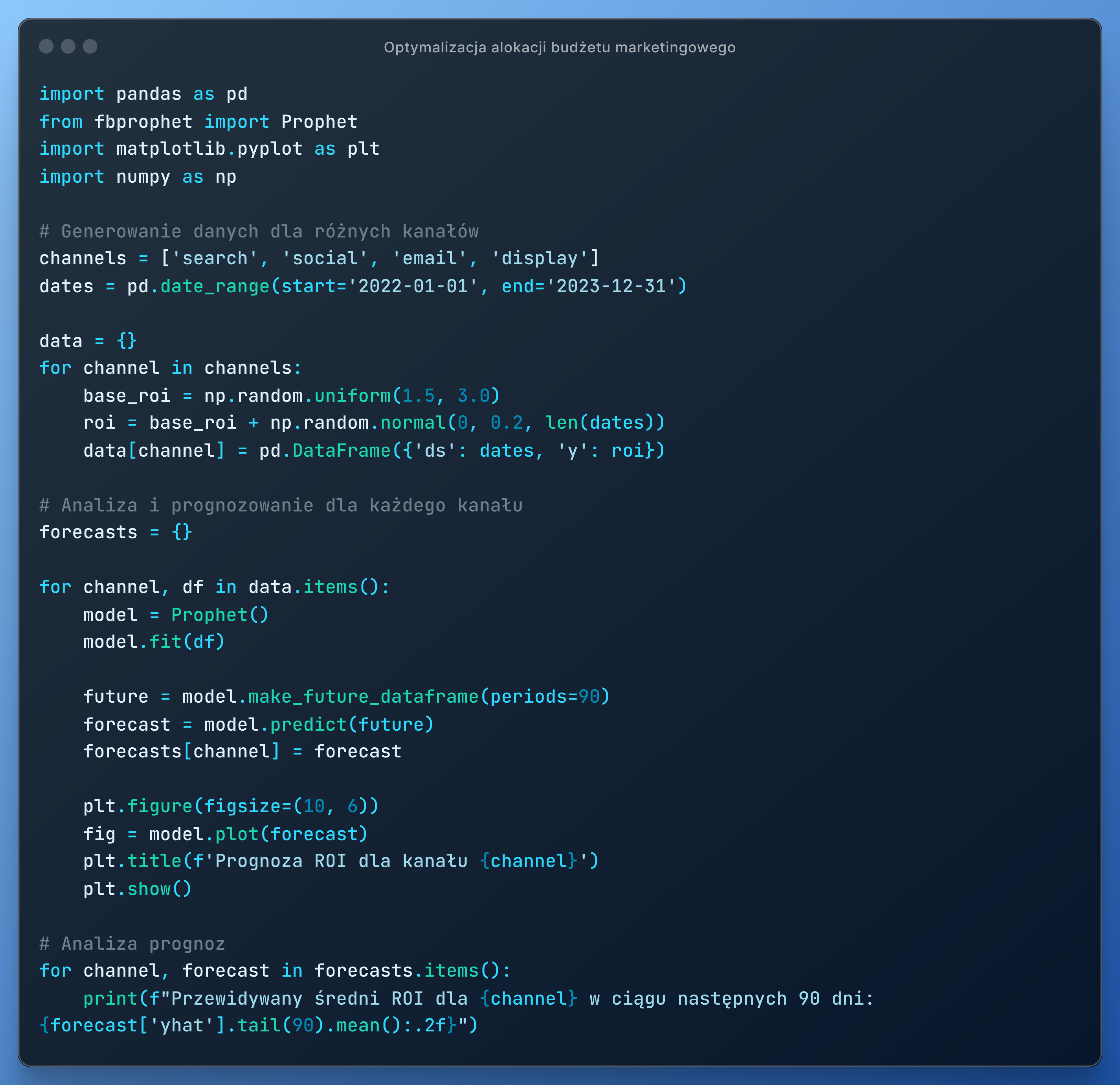Click the 'Prophet()' constructor call
1120x1085 pixels.
tap(220, 615)
